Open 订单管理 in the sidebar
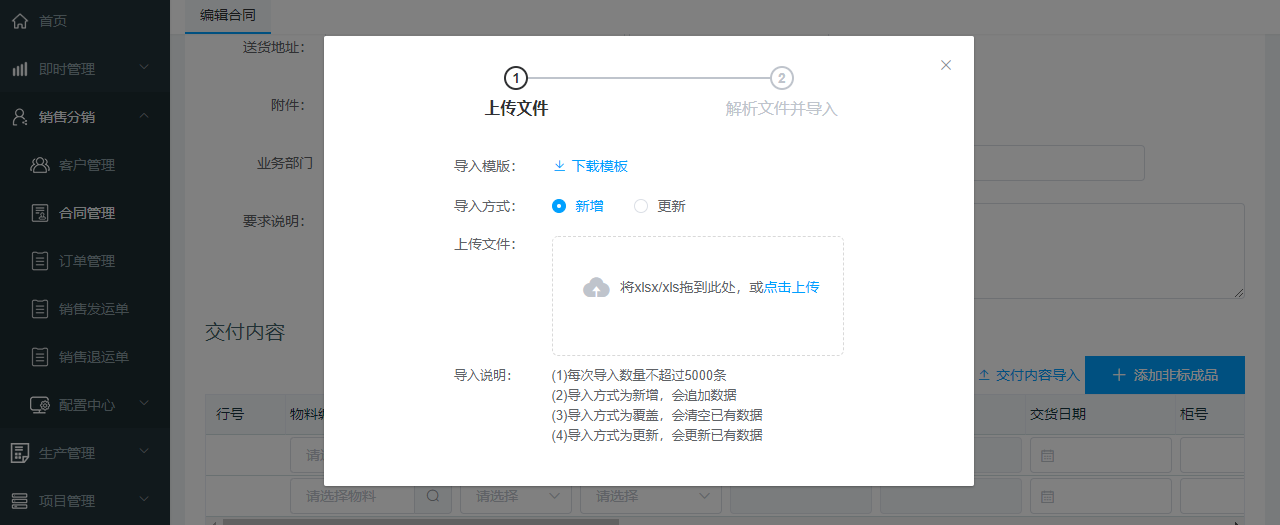This screenshot has width=1280, height=525. 85,261
